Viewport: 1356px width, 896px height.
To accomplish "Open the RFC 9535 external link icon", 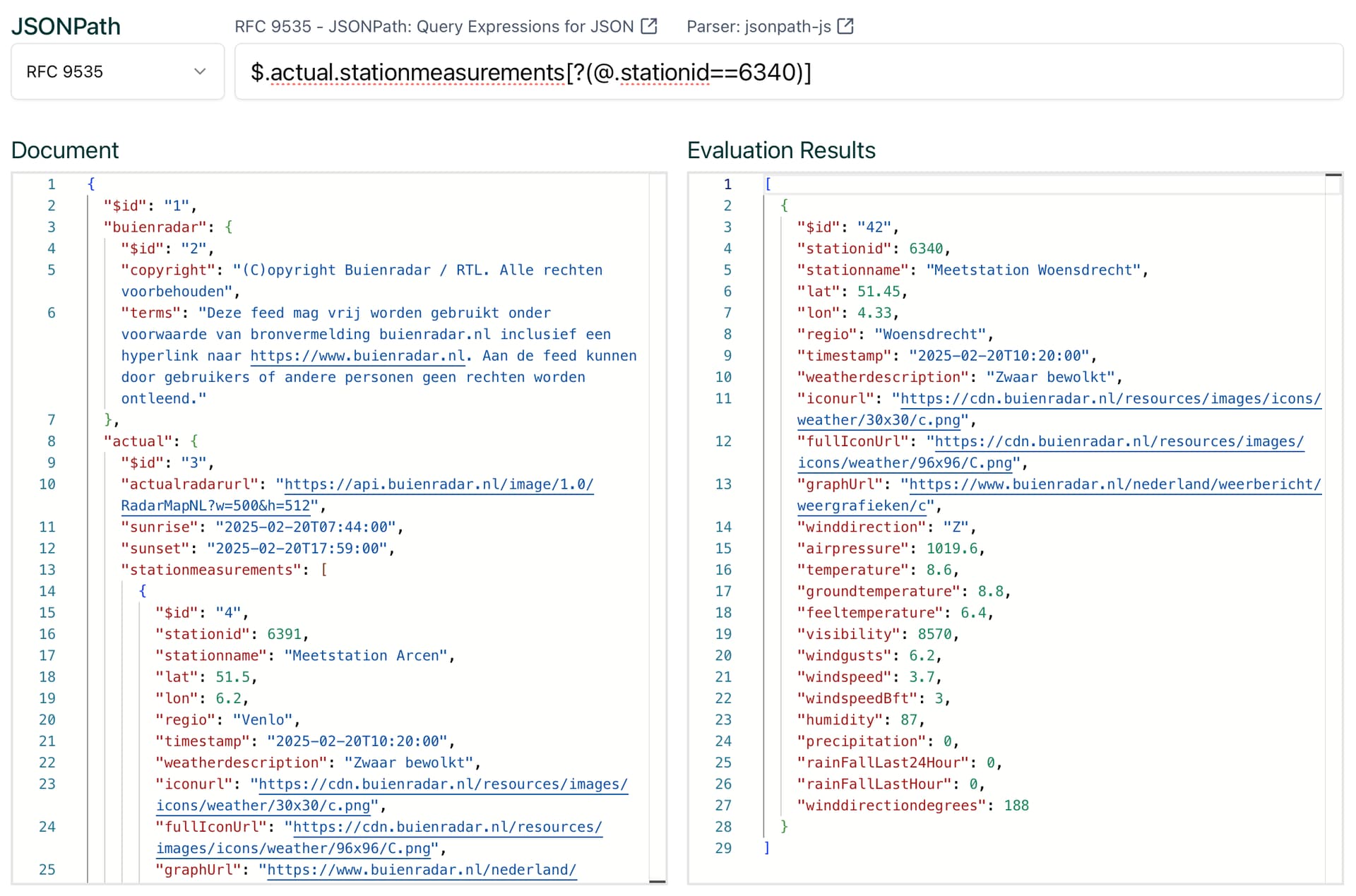I will click(648, 26).
